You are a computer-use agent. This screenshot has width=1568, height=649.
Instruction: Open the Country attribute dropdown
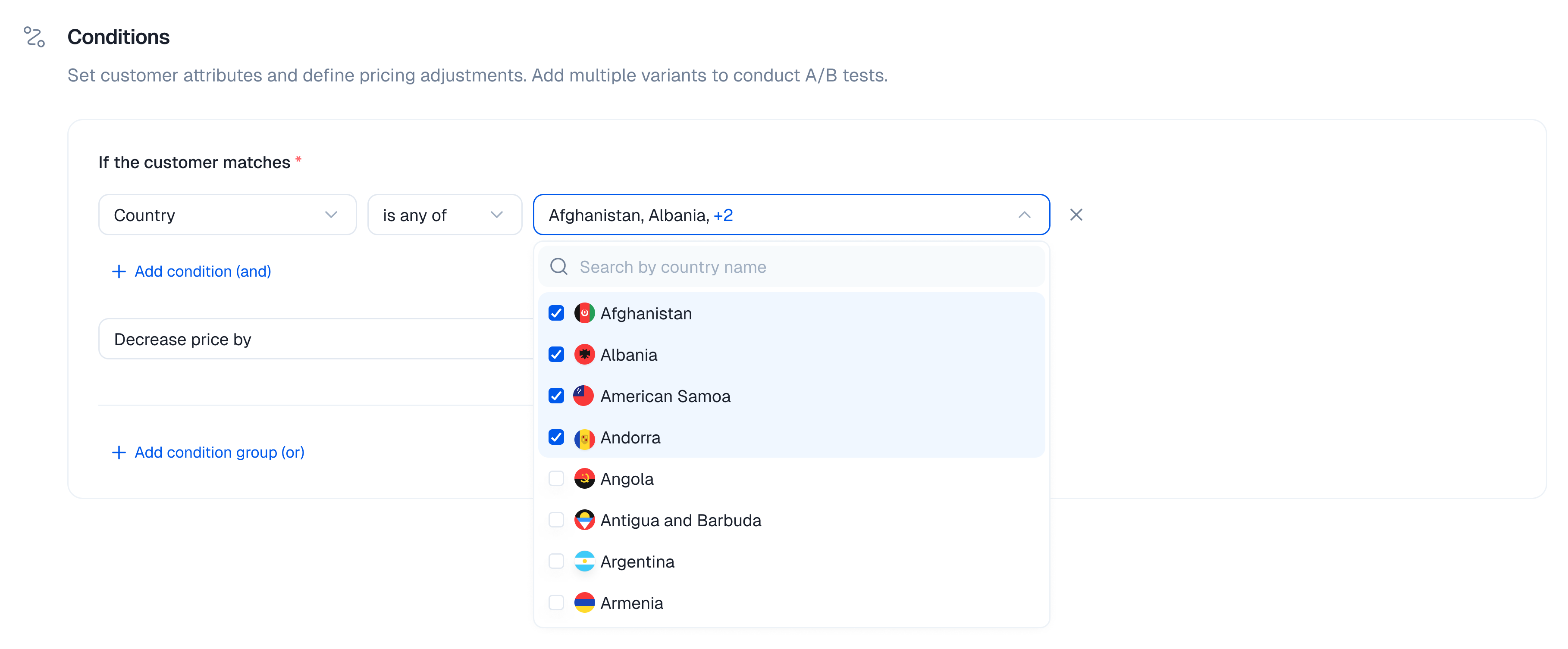coord(227,215)
